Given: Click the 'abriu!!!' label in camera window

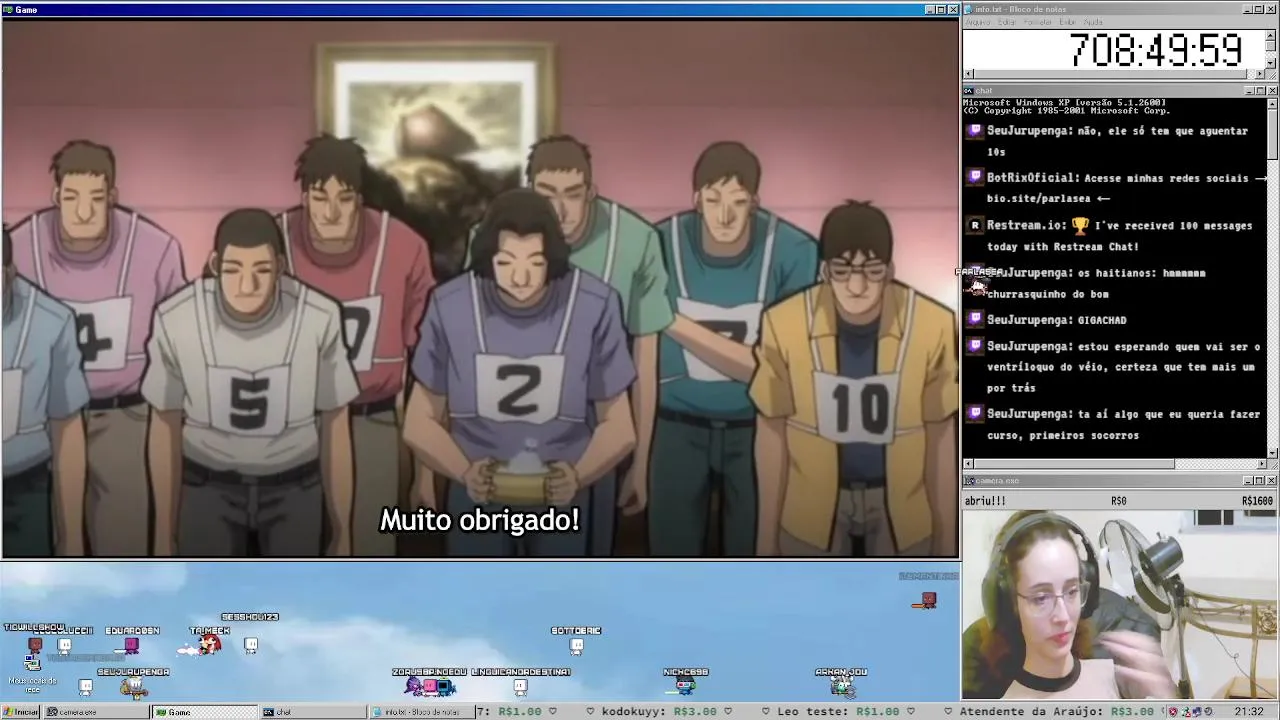Looking at the screenshot, I should (x=985, y=501).
